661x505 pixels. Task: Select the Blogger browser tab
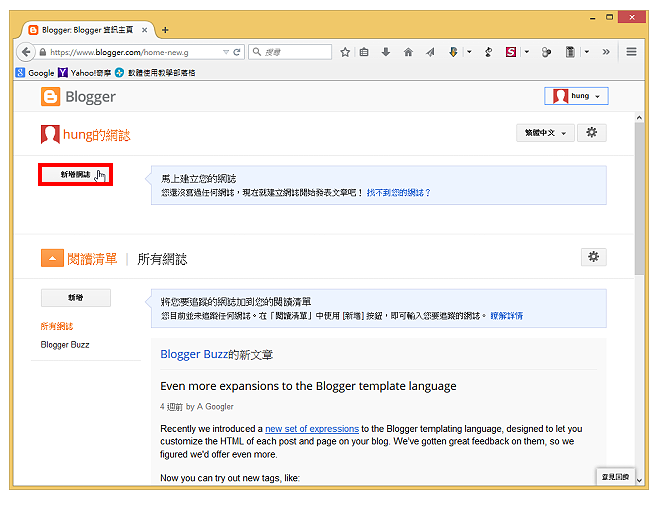click(x=87, y=30)
